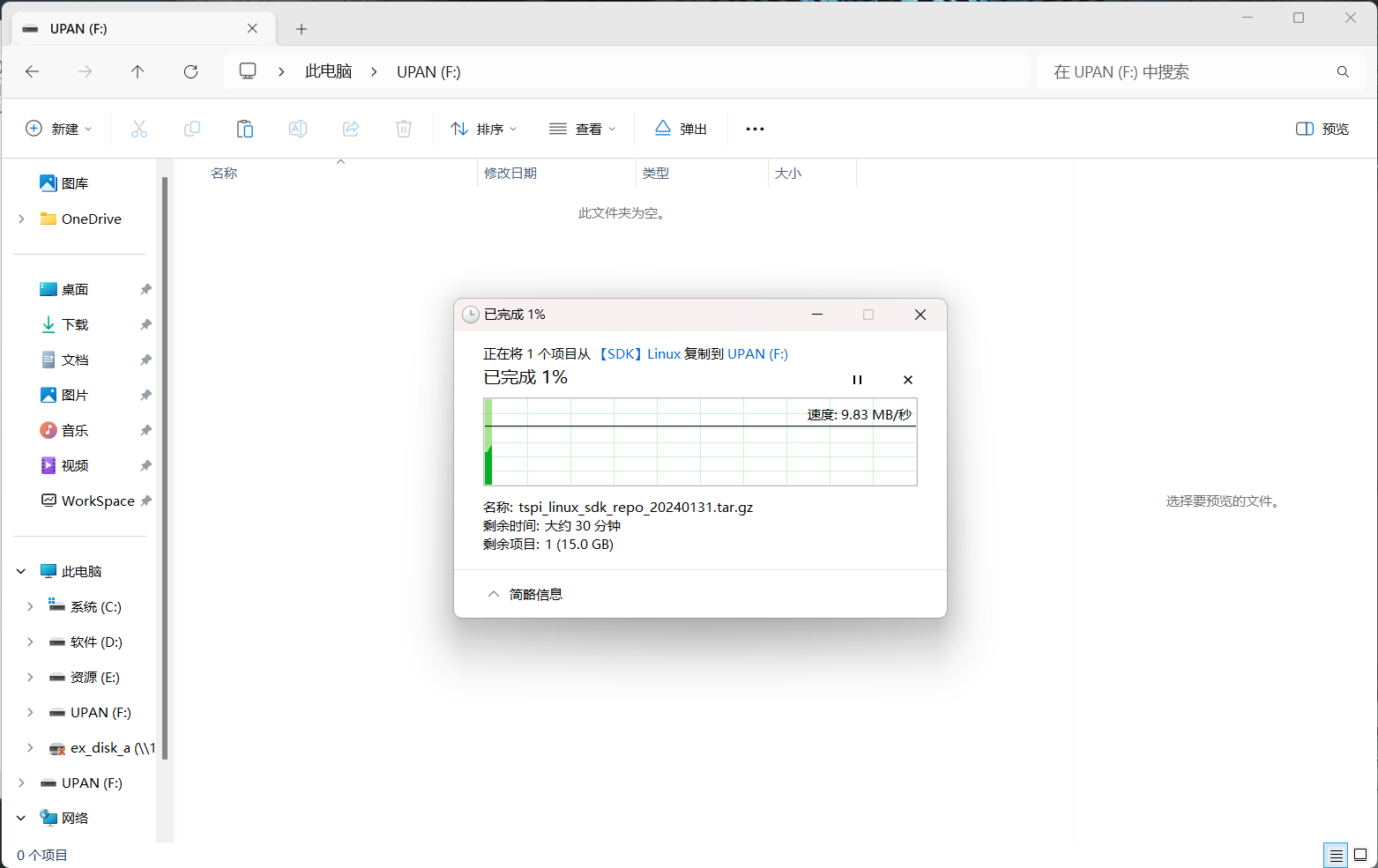The height and width of the screenshot is (868, 1378).
Task: Switch to large icons view in status bar
Action: [1360, 855]
